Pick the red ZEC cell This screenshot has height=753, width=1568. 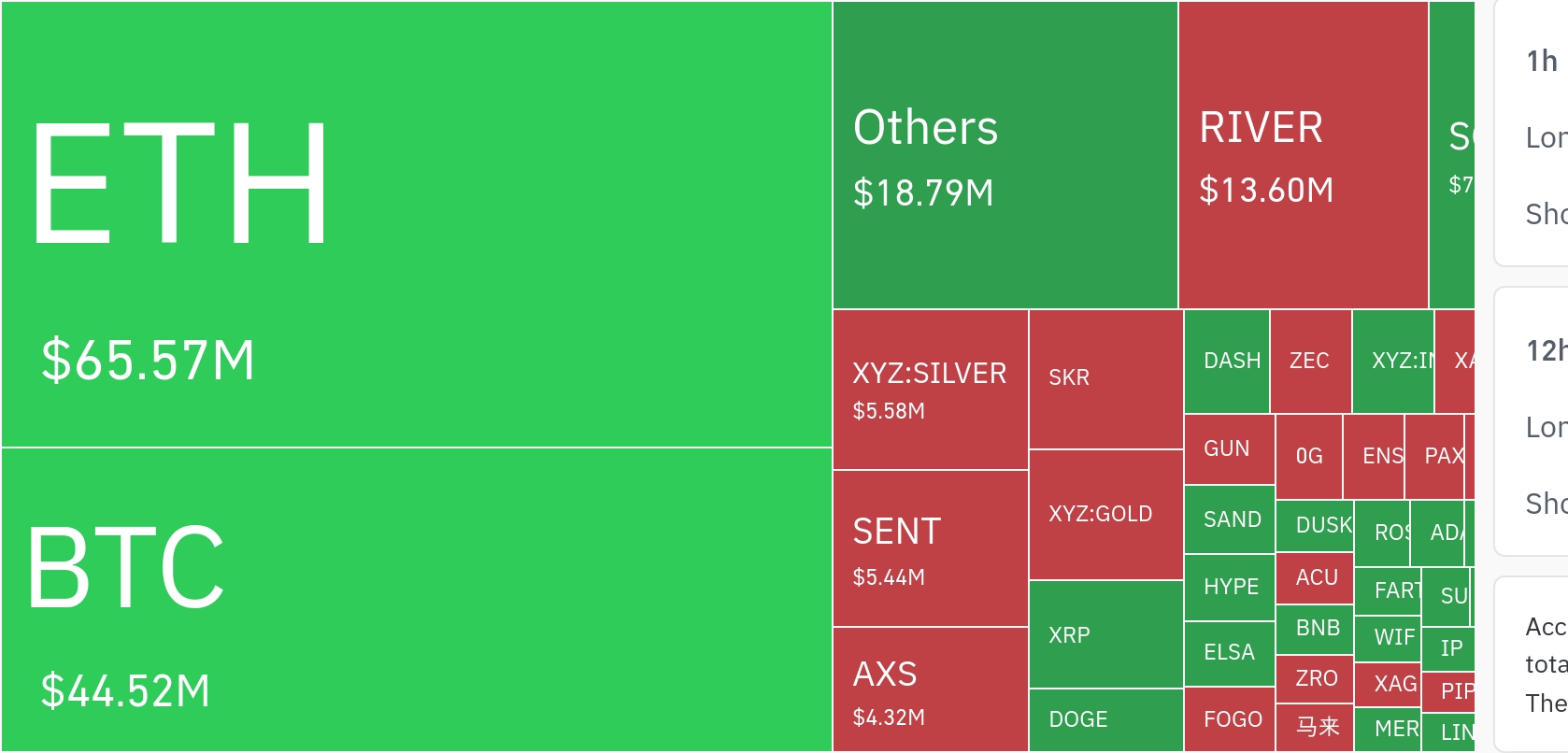point(1310,362)
